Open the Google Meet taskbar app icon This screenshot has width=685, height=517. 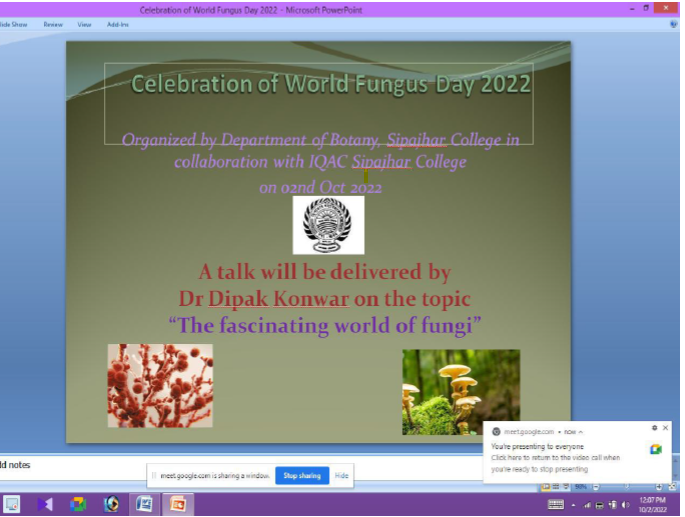click(x=78, y=504)
